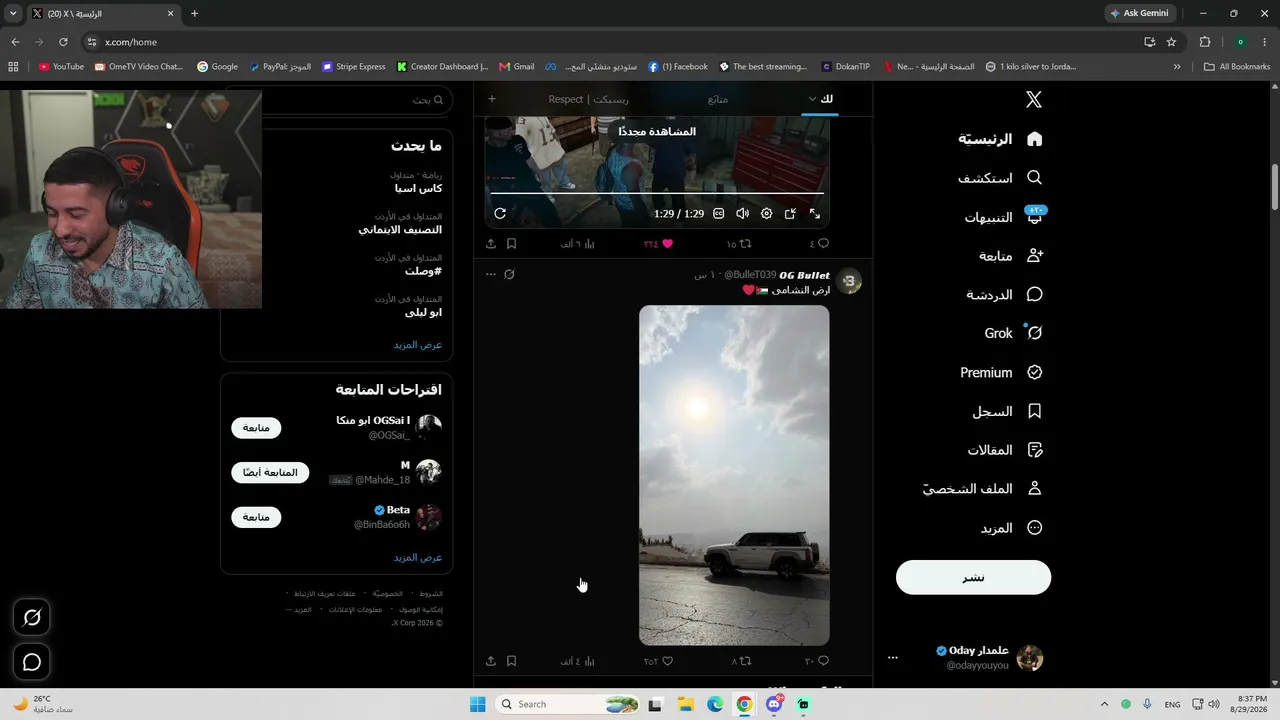1280x720 pixels.
Task: Open the YouTube bookmark
Action: tap(61, 67)
